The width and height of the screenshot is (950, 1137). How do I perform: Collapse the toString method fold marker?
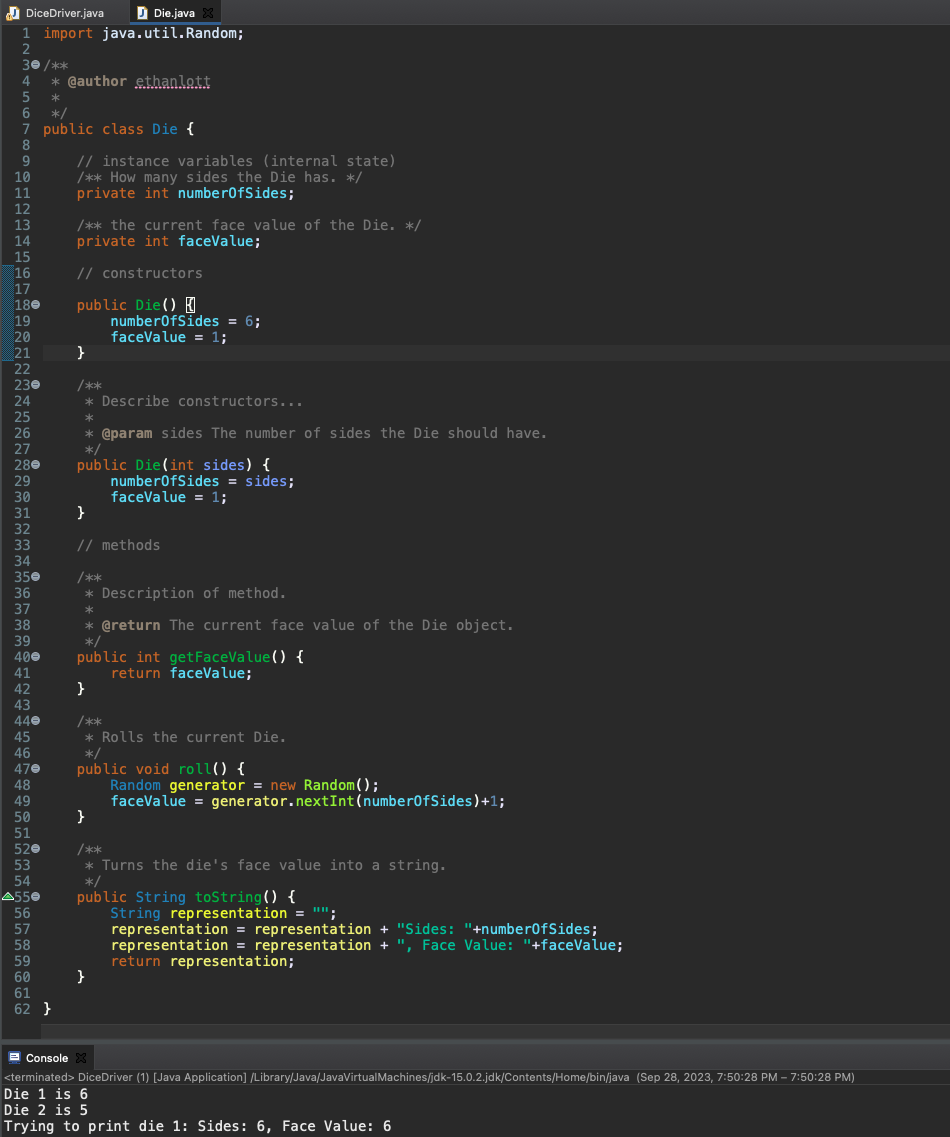click(x=33, y=896)
